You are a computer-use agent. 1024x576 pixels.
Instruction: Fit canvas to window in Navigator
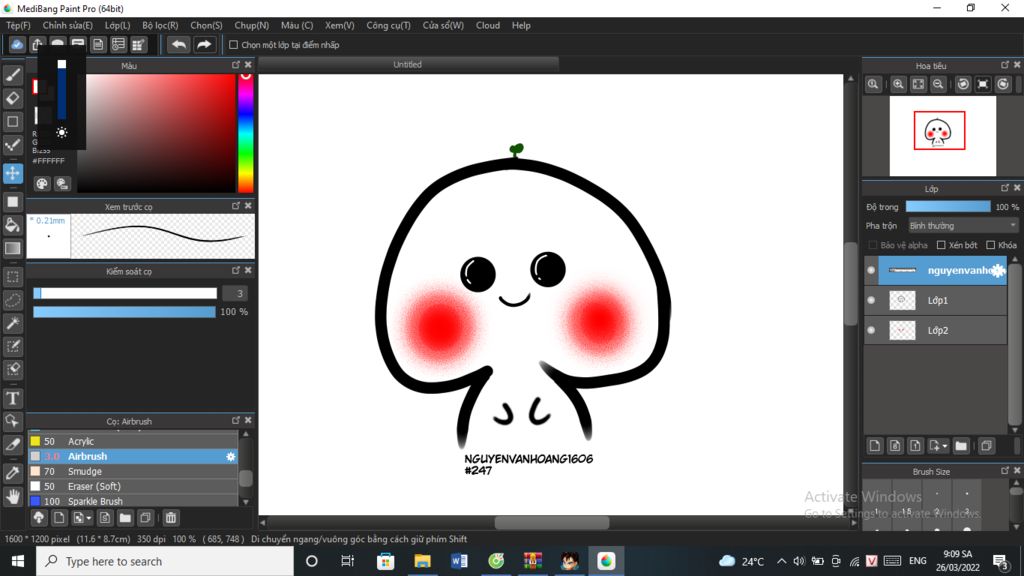tap(918, 84)
